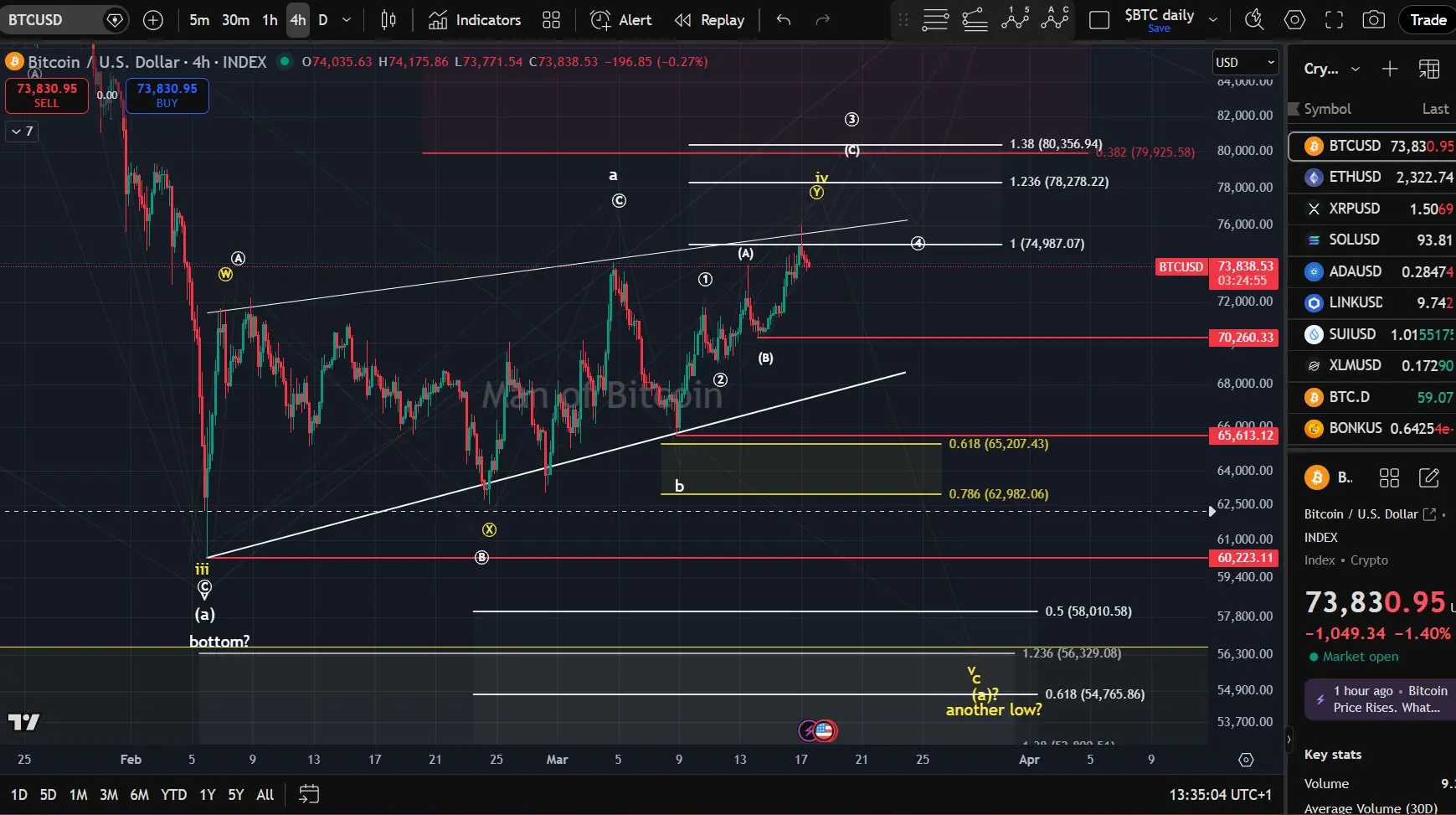Select XLMUSD in the watchlist
The width and height of the screenshot is (1456, 815).
coord(1372,365)
